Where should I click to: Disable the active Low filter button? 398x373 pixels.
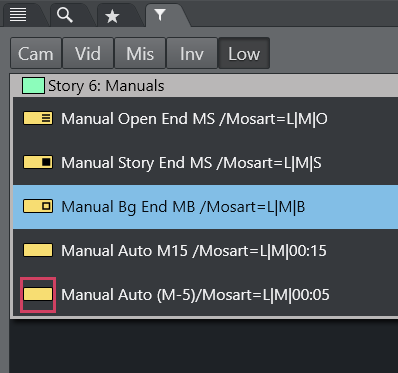[x=244, y=53]
